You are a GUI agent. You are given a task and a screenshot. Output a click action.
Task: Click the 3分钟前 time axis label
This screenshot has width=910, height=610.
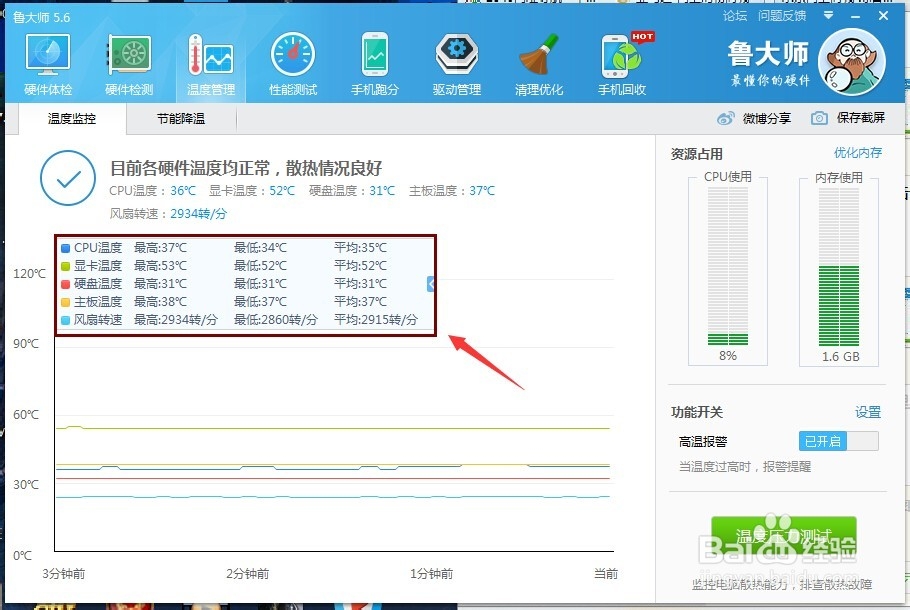(x=64, y=574)
